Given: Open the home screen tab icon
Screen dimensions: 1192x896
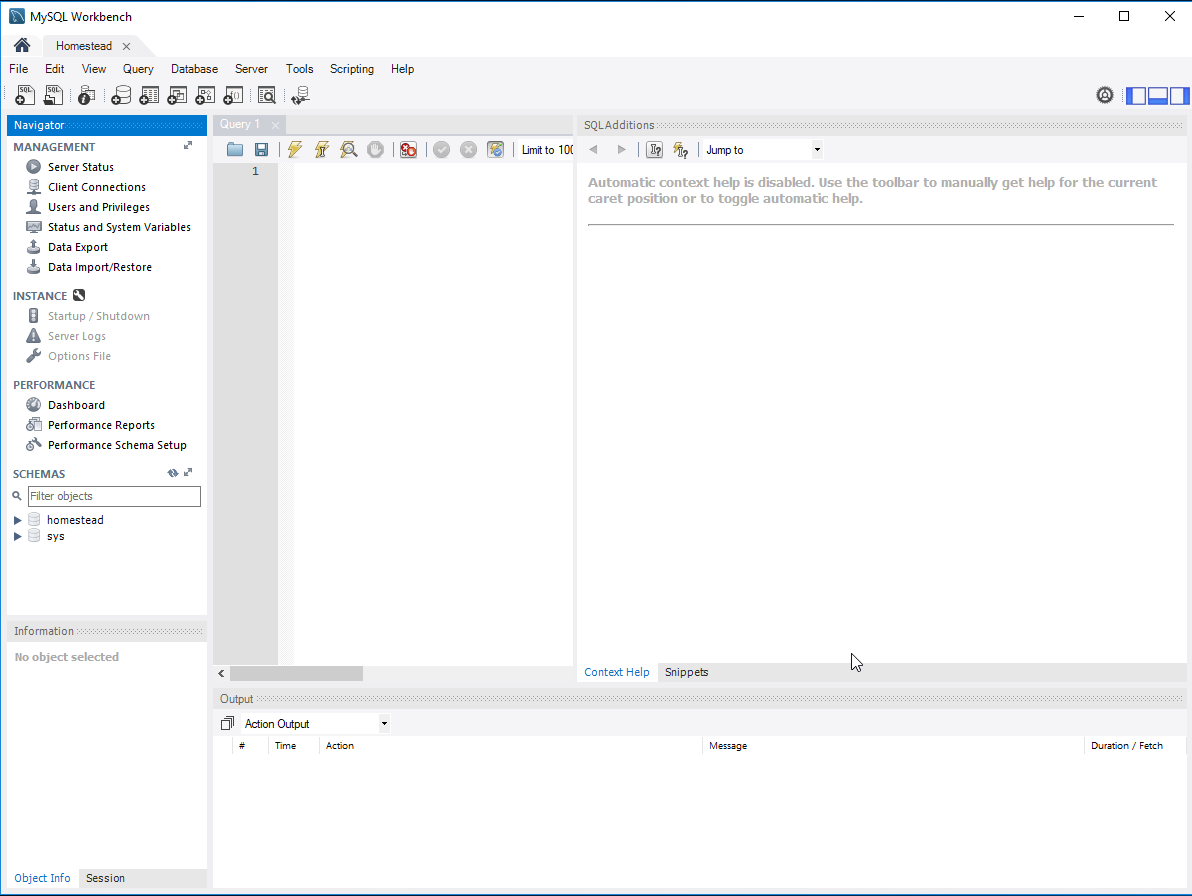Looking at the screenshot, I should tap(22, 46).
